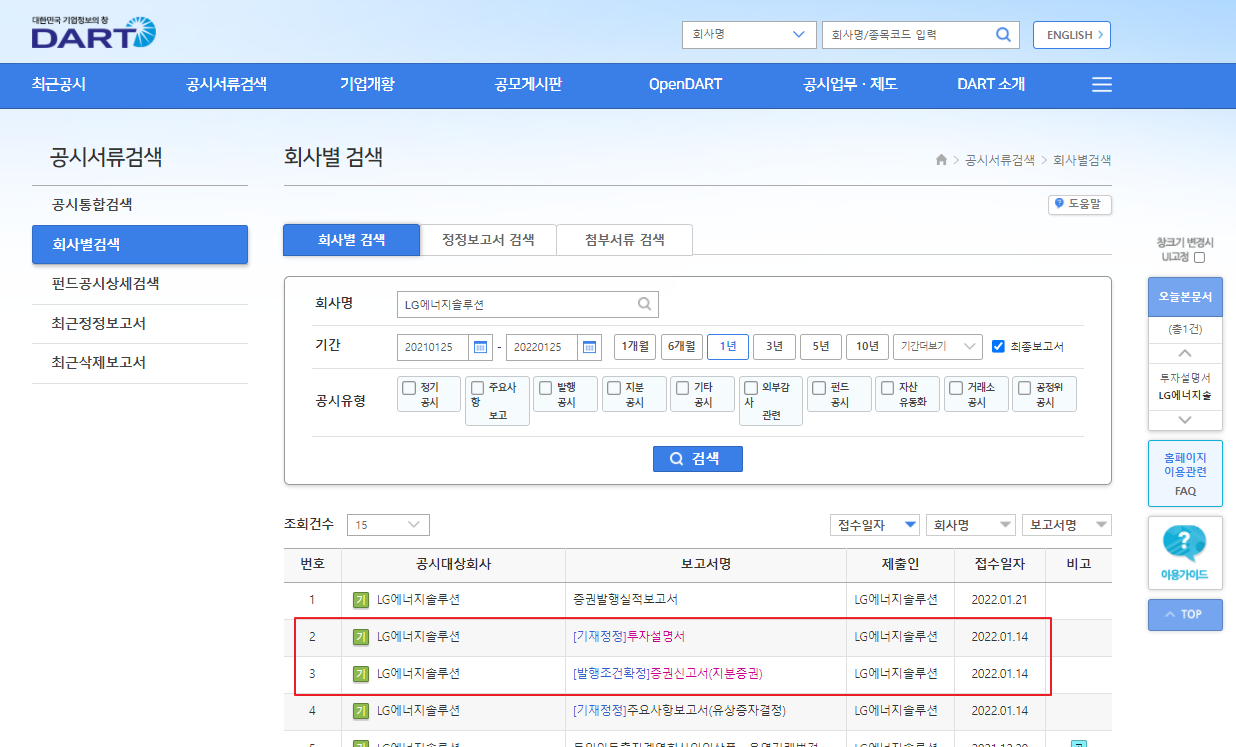The image size is (1236, 747).
Task: Click the home icon in breadcrumb
Action: (941, 160)
